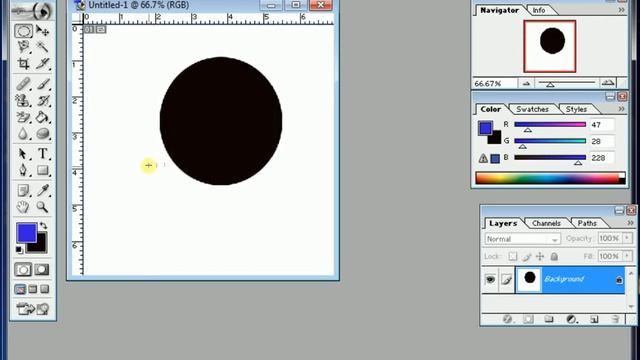Select Standard Screen Mode

point(20,289)
